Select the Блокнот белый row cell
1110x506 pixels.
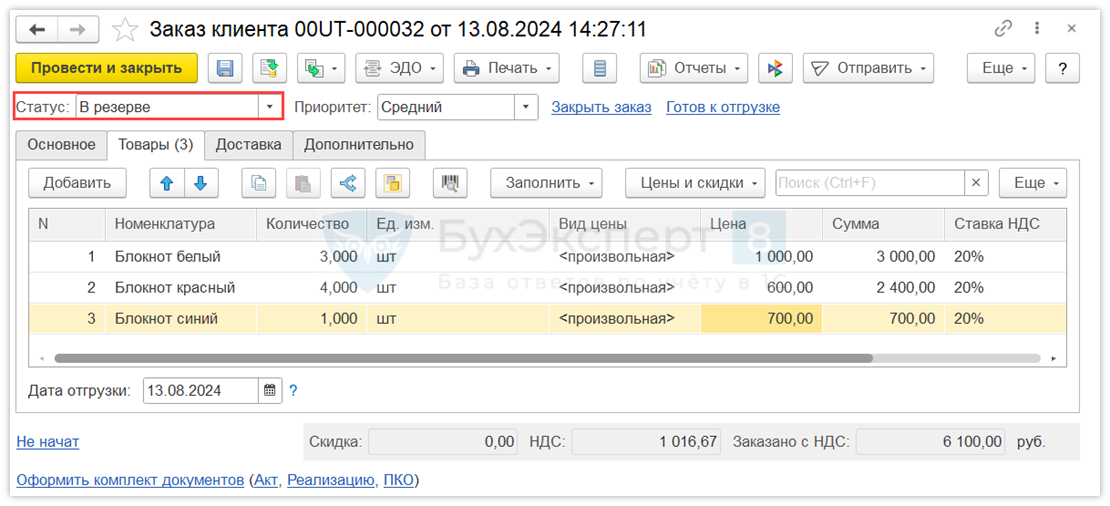click(x=181, y=257)
